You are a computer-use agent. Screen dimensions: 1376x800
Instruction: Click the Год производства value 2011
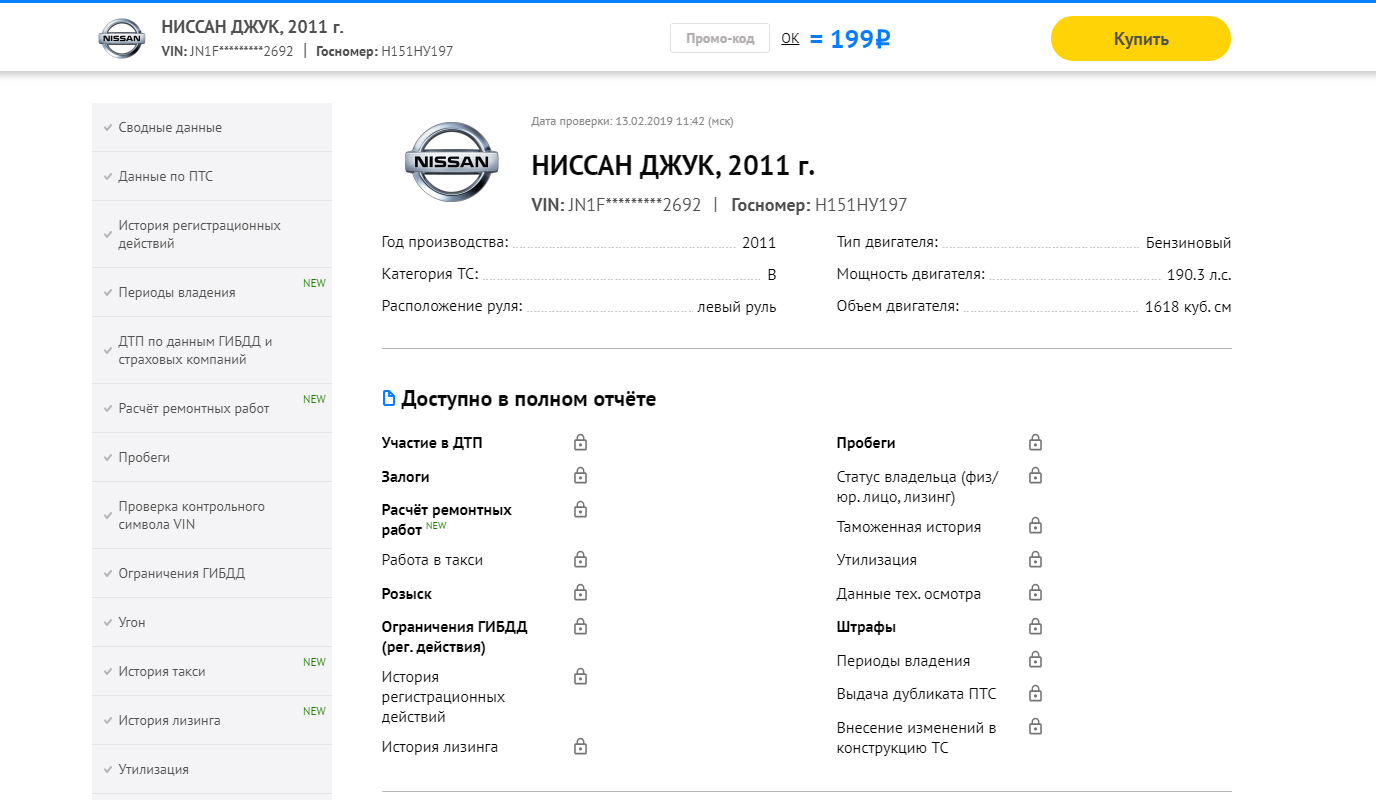759,242
